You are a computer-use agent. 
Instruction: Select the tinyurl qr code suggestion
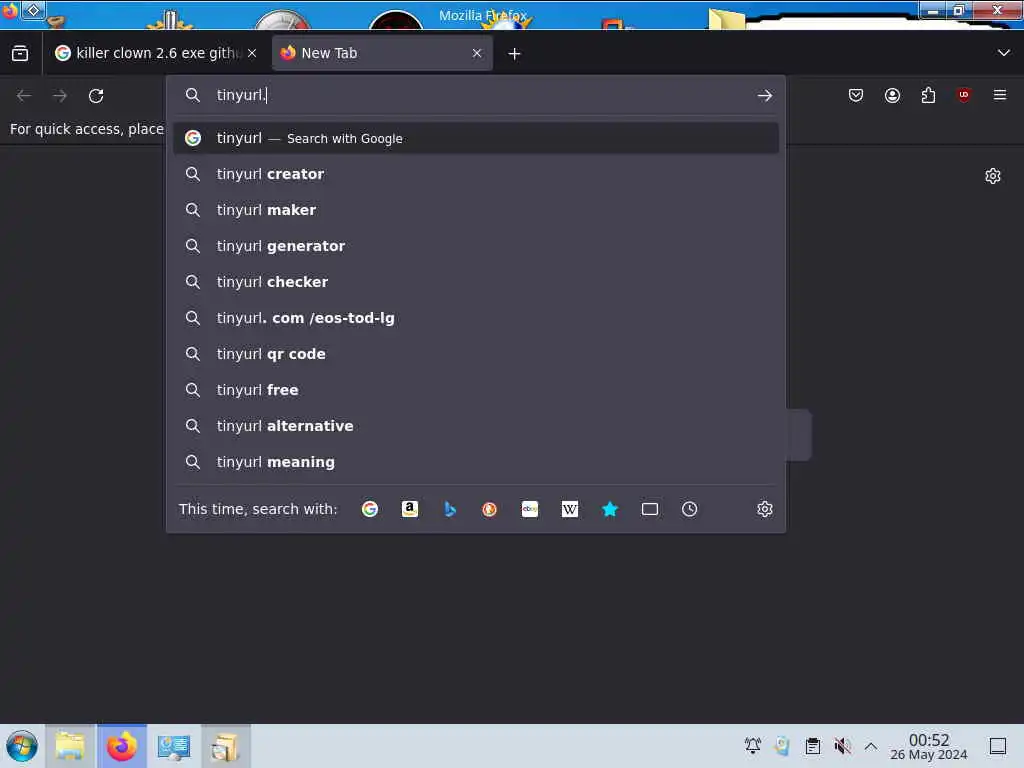476,354
